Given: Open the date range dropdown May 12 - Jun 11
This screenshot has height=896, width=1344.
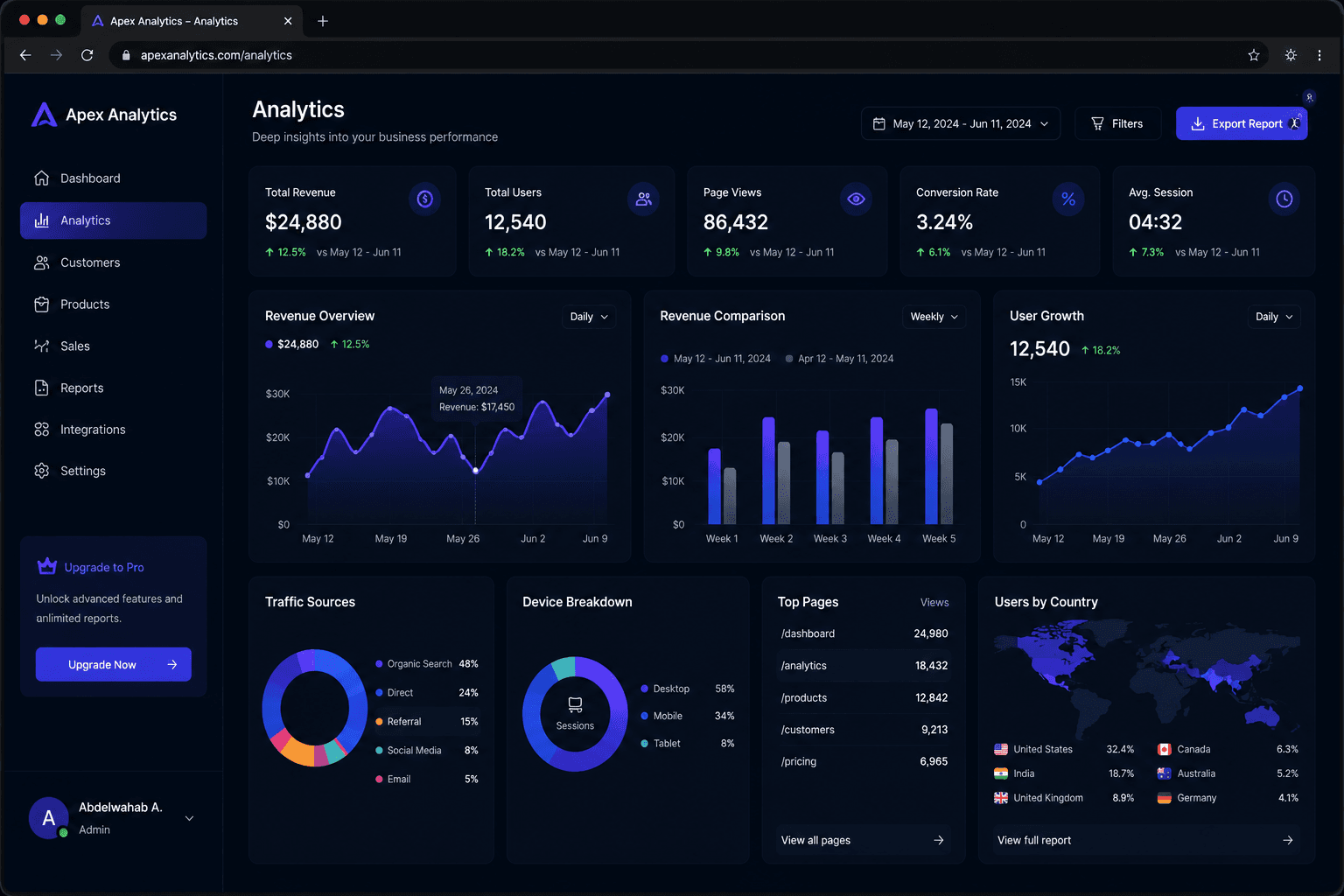Looking at the screenshot, I should 961,123.
